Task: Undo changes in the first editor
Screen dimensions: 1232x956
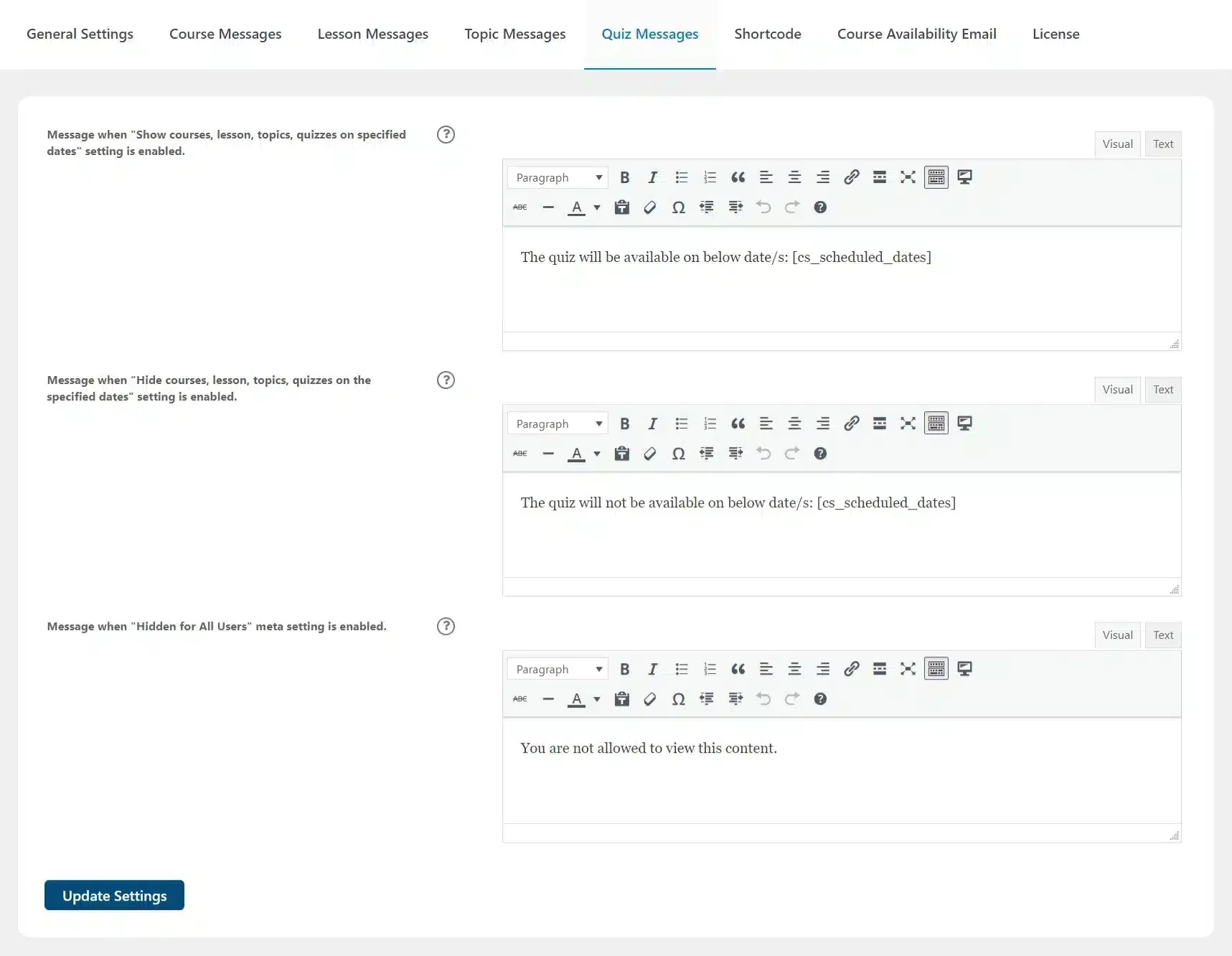Action: click(x=763, y=207)
